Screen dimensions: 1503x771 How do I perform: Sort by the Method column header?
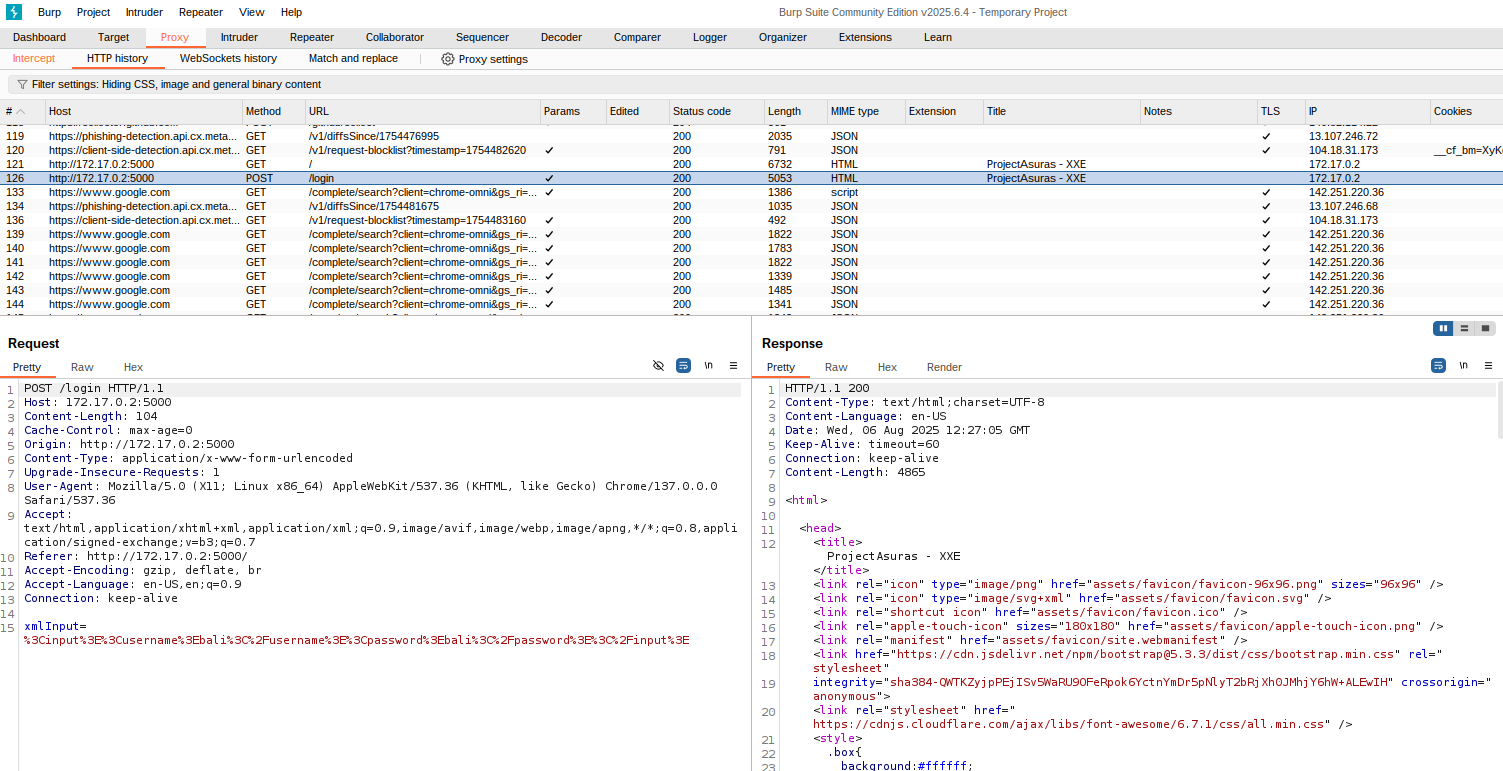tap(274, 111)
